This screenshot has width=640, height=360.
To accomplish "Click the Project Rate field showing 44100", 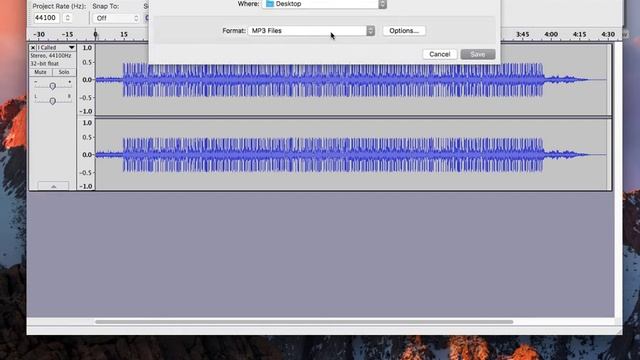I will (46, 18).
